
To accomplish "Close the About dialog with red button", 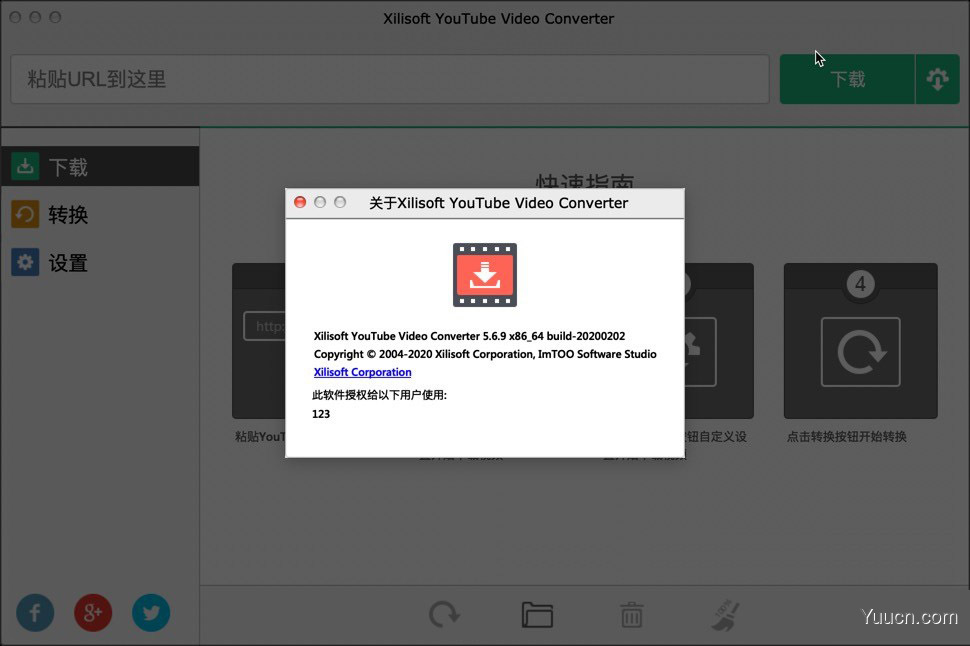I will point(300,202).
